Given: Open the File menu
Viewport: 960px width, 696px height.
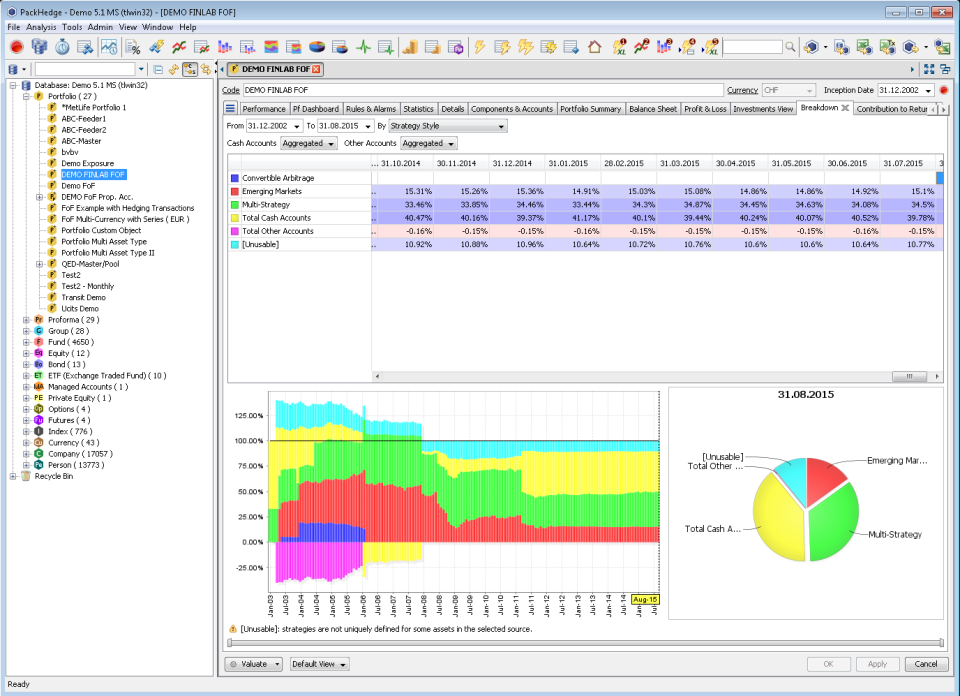Looking at the screenshot, I should tap(13, 27).
